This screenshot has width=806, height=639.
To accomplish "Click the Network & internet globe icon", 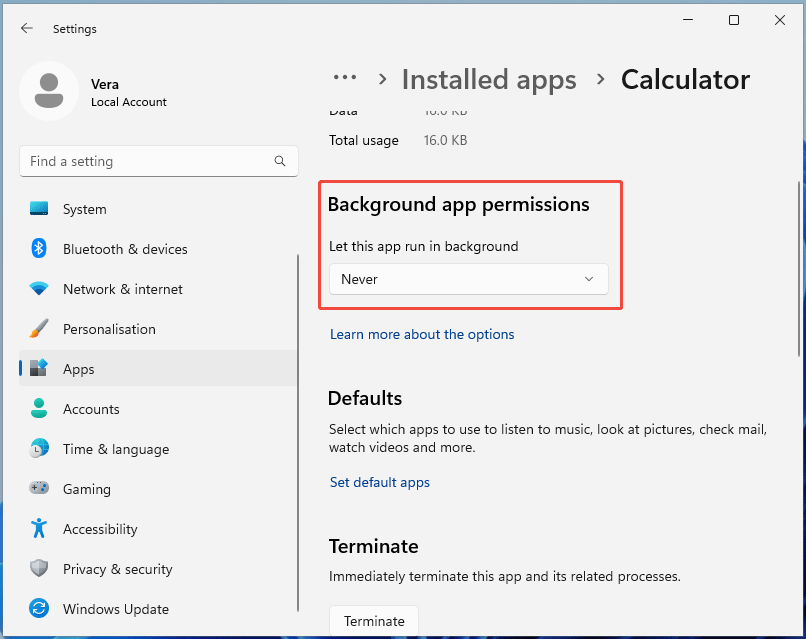I will (39, 289).
